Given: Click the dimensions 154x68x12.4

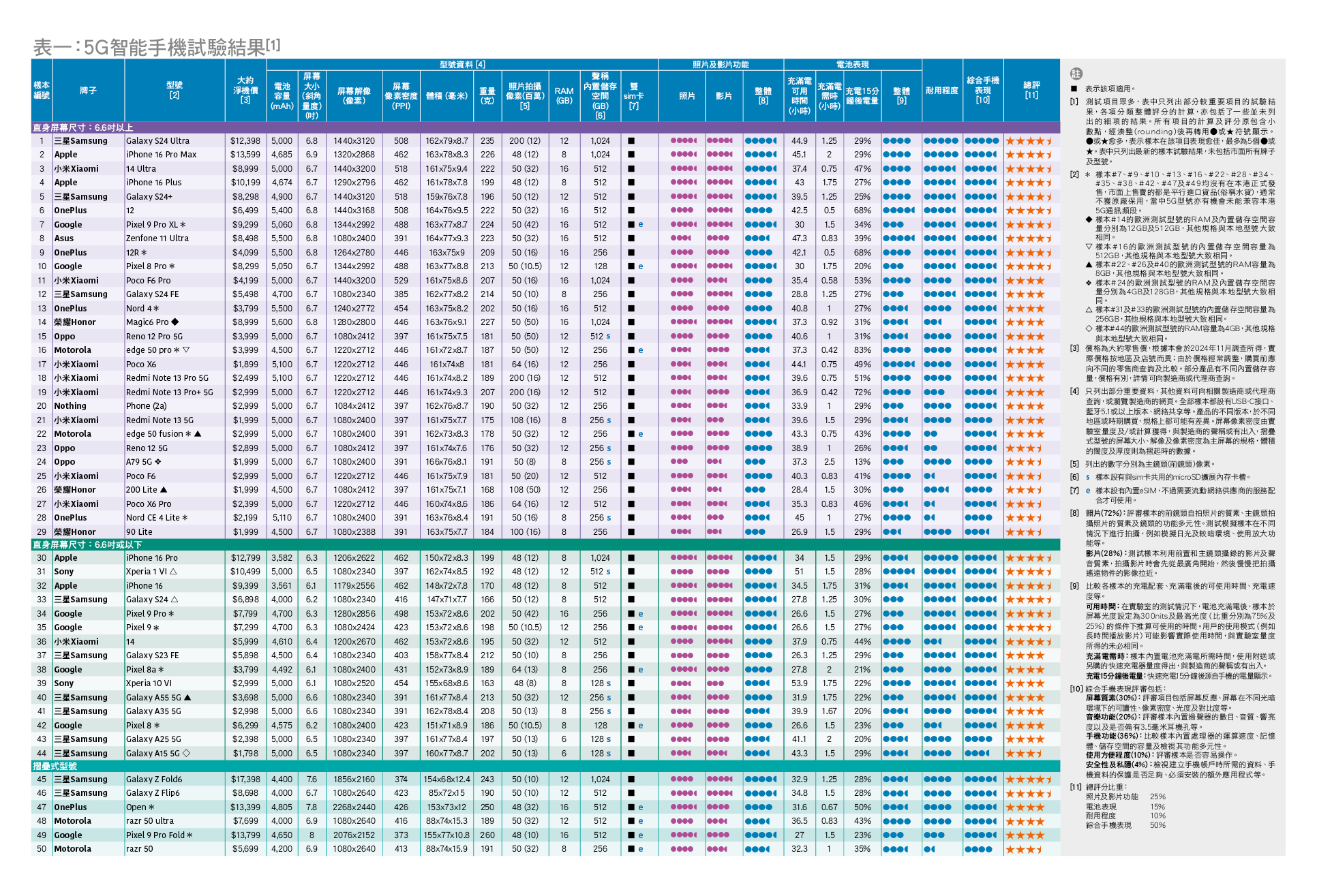Looking at the screenshot, I should coord(446,779).
